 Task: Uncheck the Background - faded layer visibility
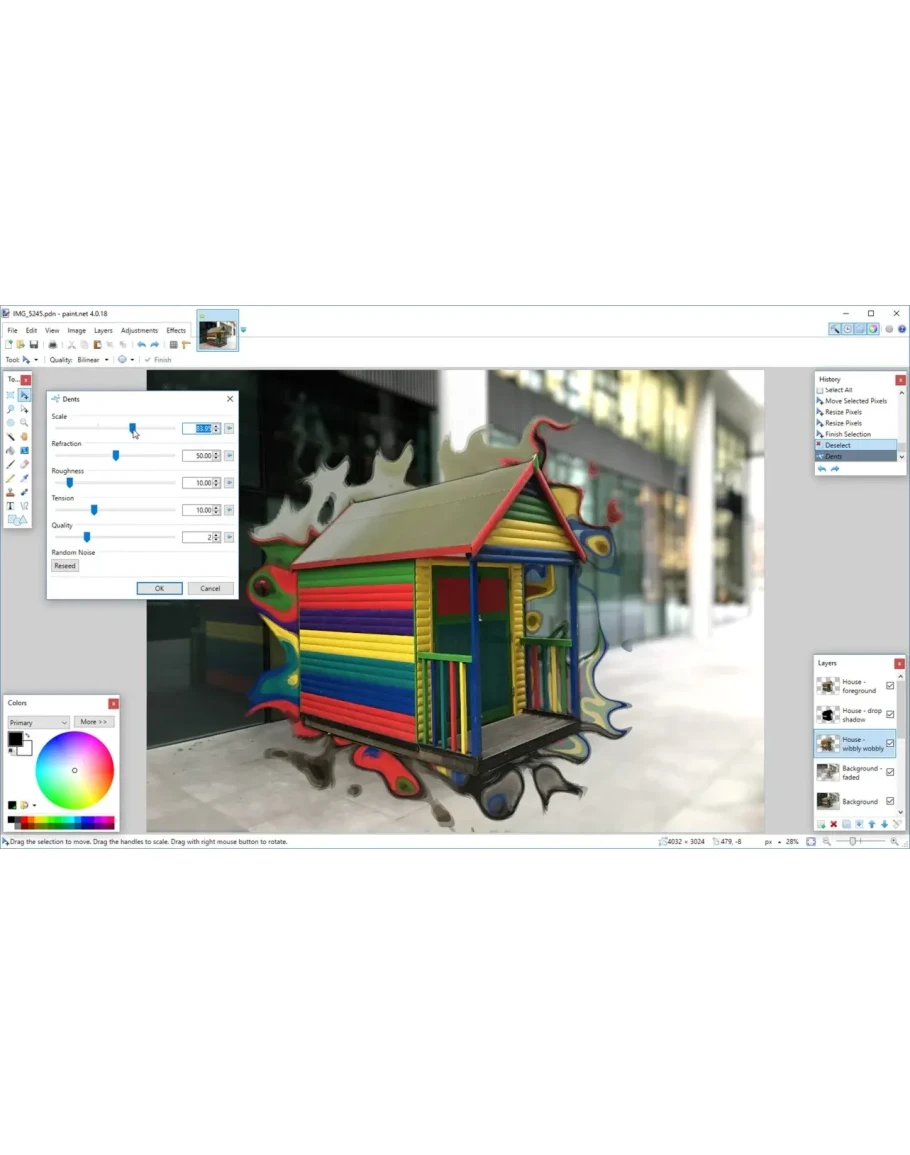[x=890, y=772]
